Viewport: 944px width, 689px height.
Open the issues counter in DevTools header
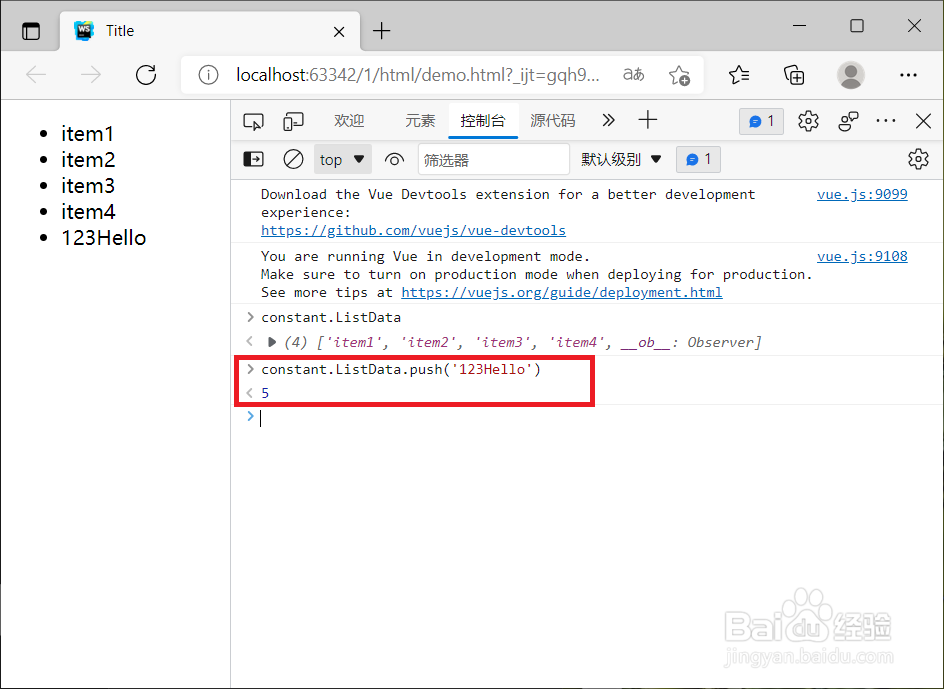point(762,122)
